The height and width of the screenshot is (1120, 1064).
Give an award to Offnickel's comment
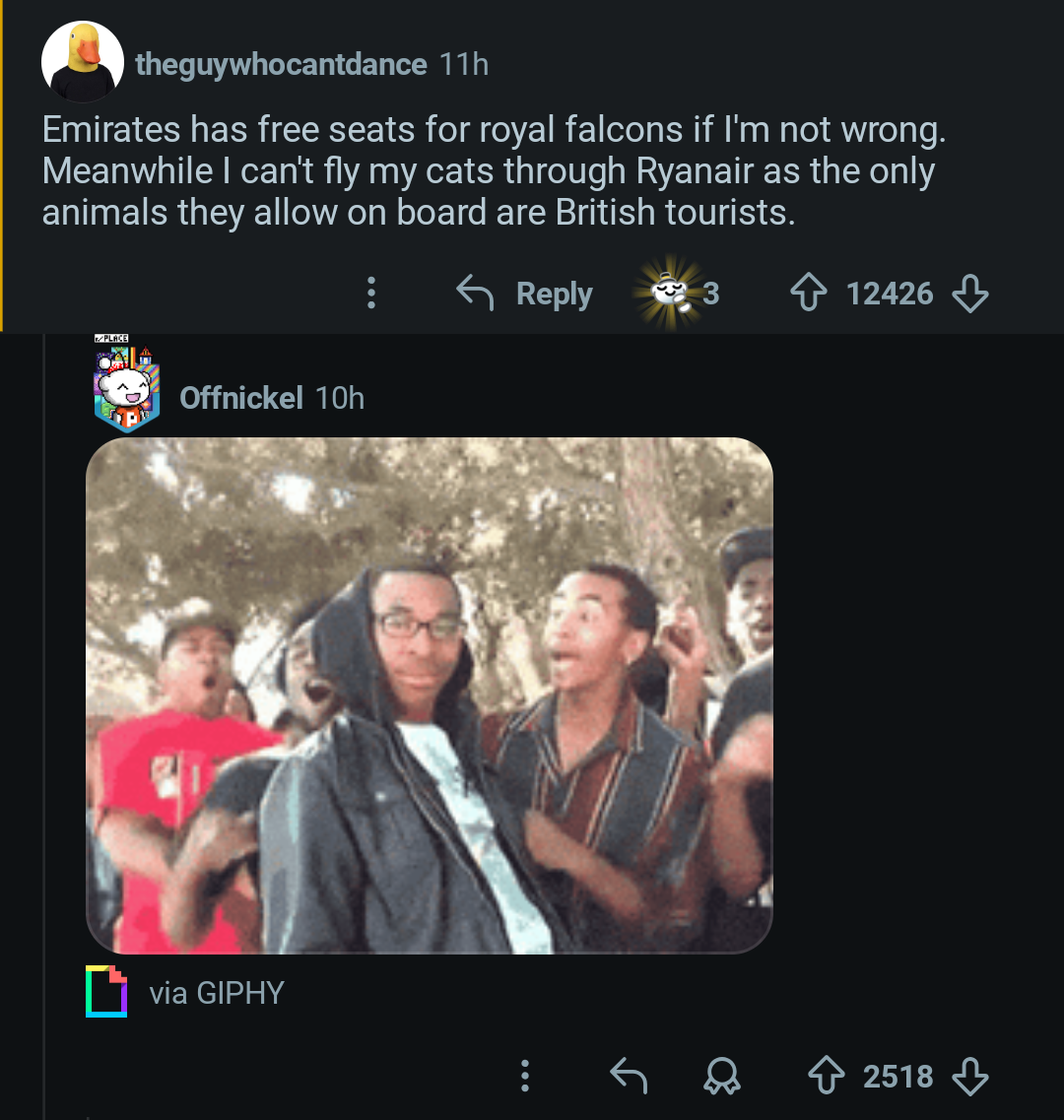[x=723, y=1077]
